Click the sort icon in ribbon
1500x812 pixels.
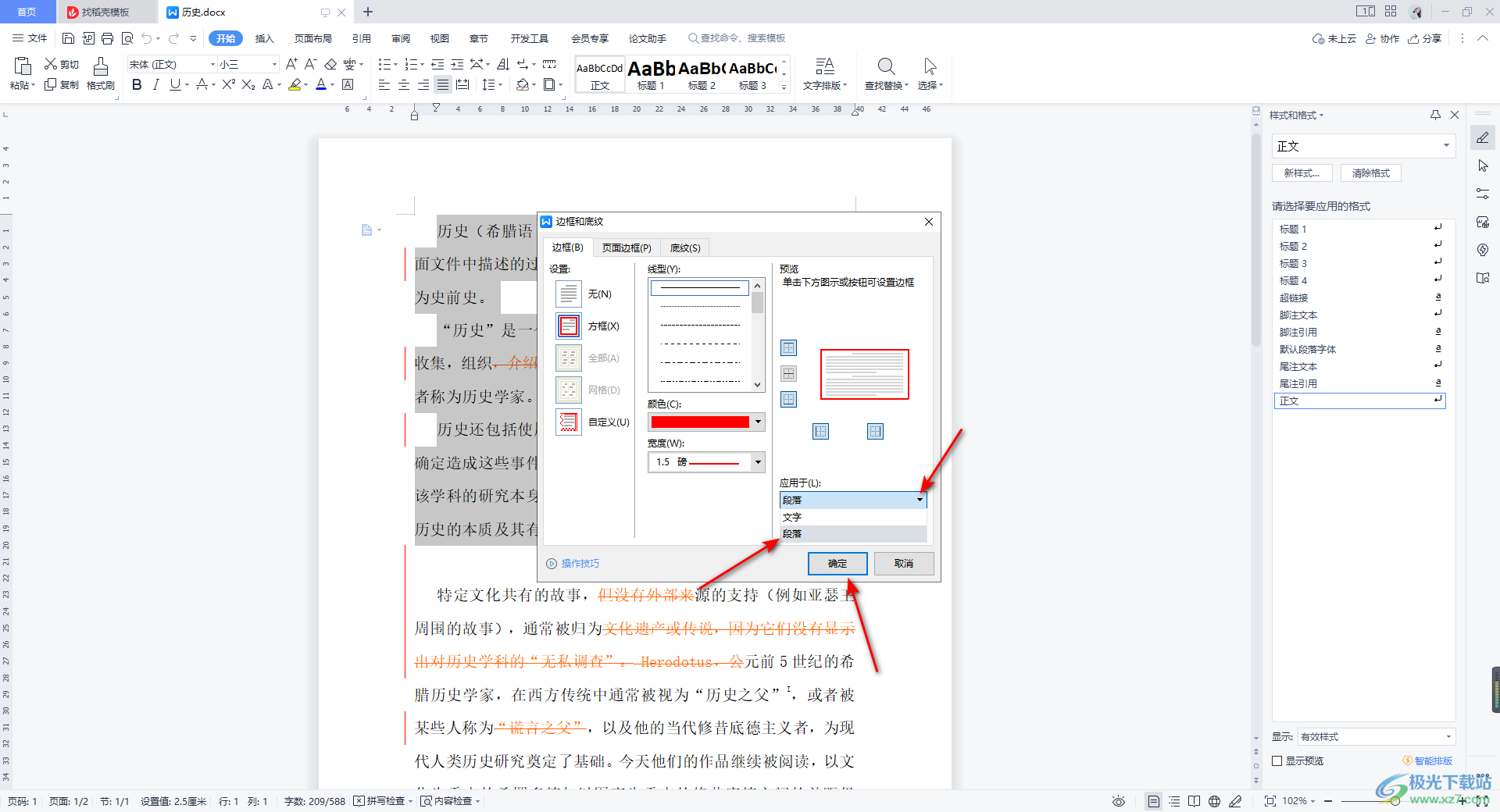(503, 64)
